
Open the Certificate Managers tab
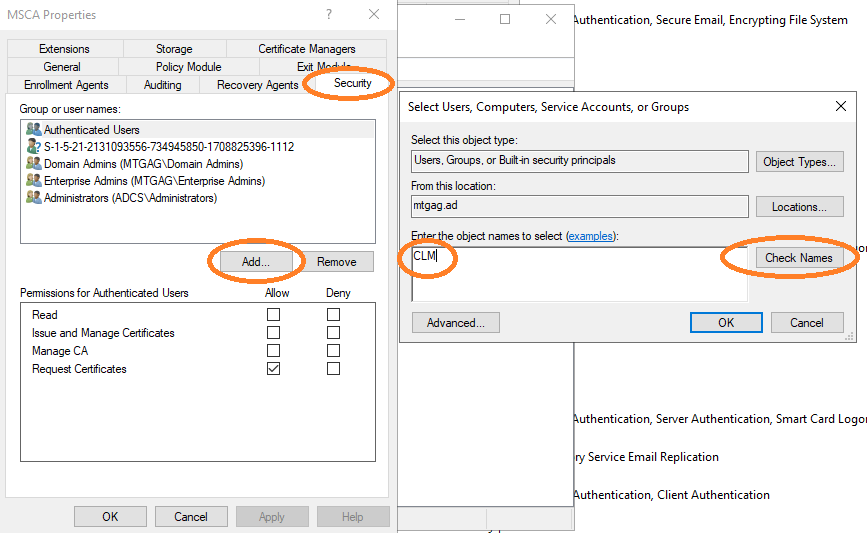pyautogui.click(x=306, y=49)
